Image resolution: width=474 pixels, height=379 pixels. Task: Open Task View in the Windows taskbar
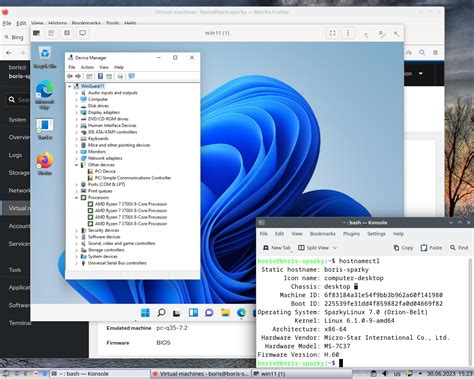[177, 313]
